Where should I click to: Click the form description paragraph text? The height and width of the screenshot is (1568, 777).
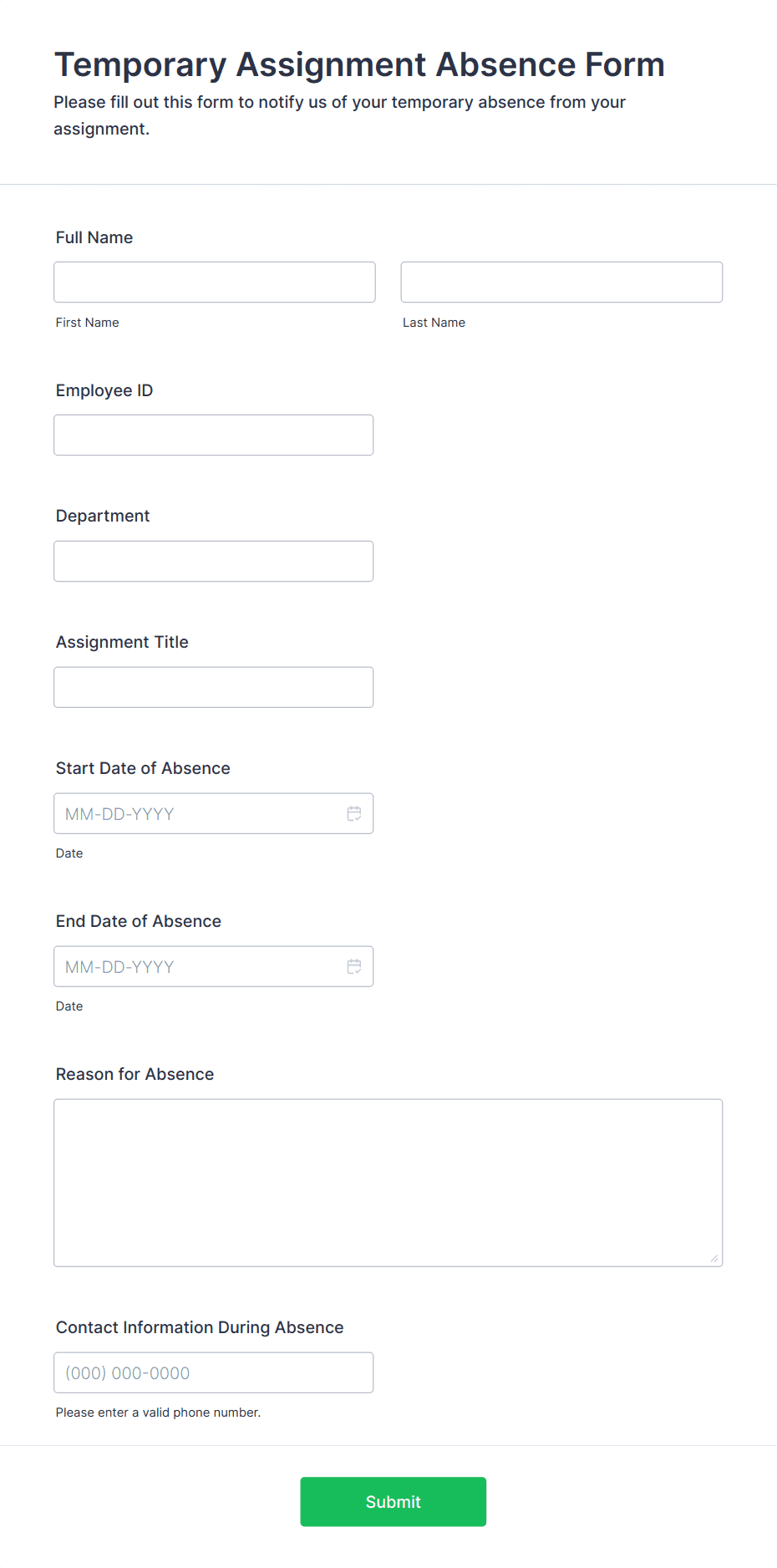point(339,115)
